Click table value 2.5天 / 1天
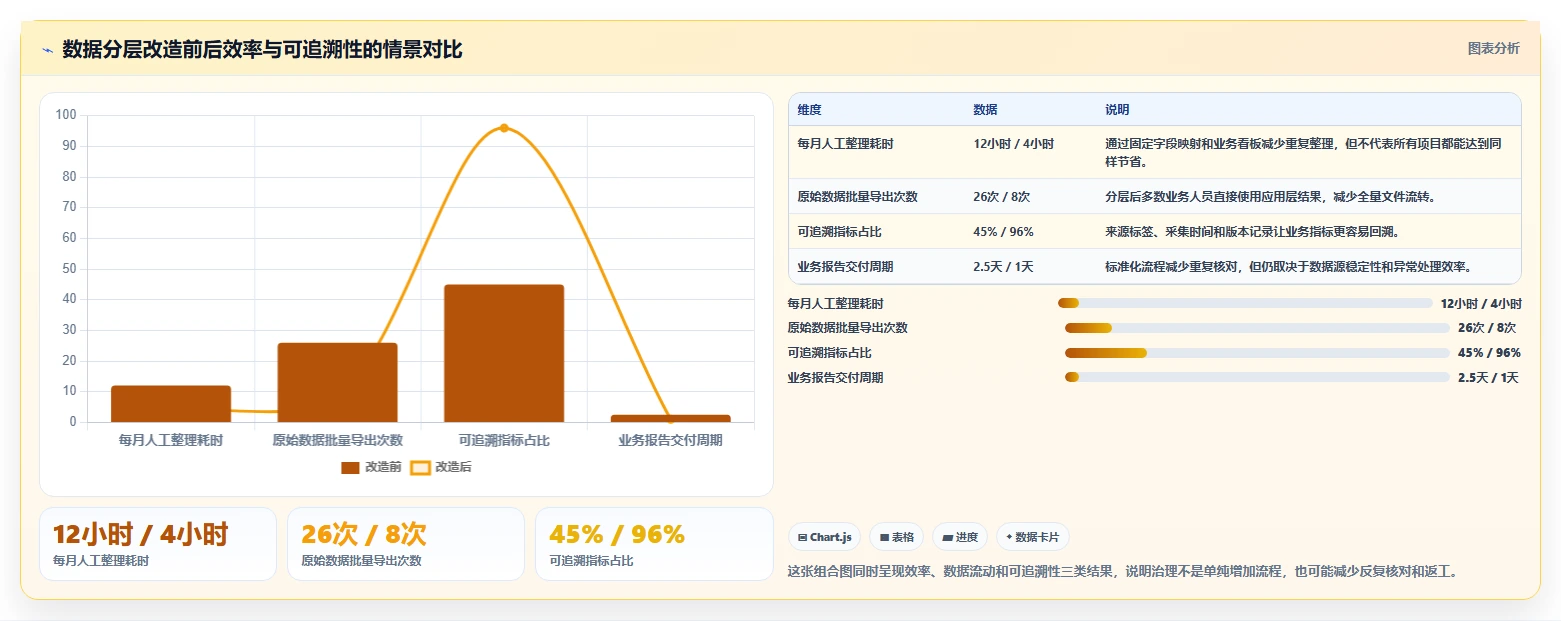The width and height of the screenshot is (1561, 621). click(1003, 267)
